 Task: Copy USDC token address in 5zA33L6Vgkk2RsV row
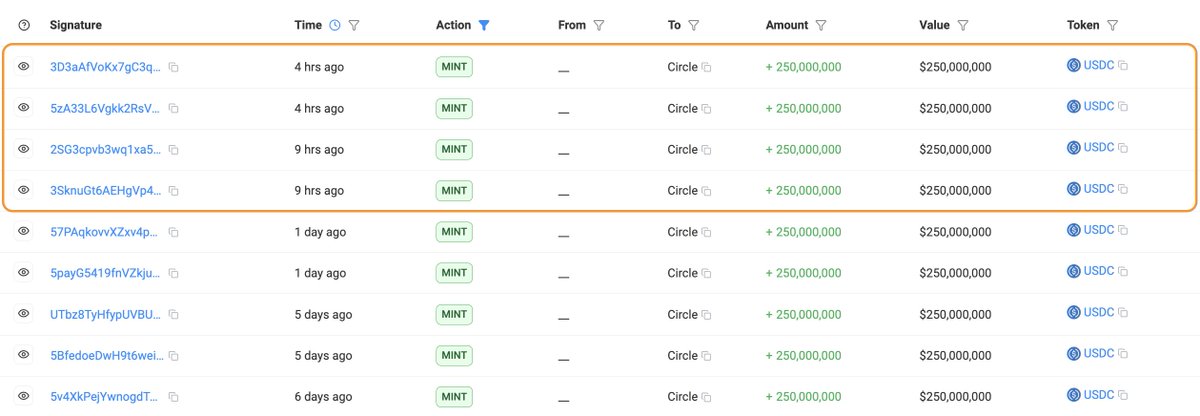point(1123,106)
